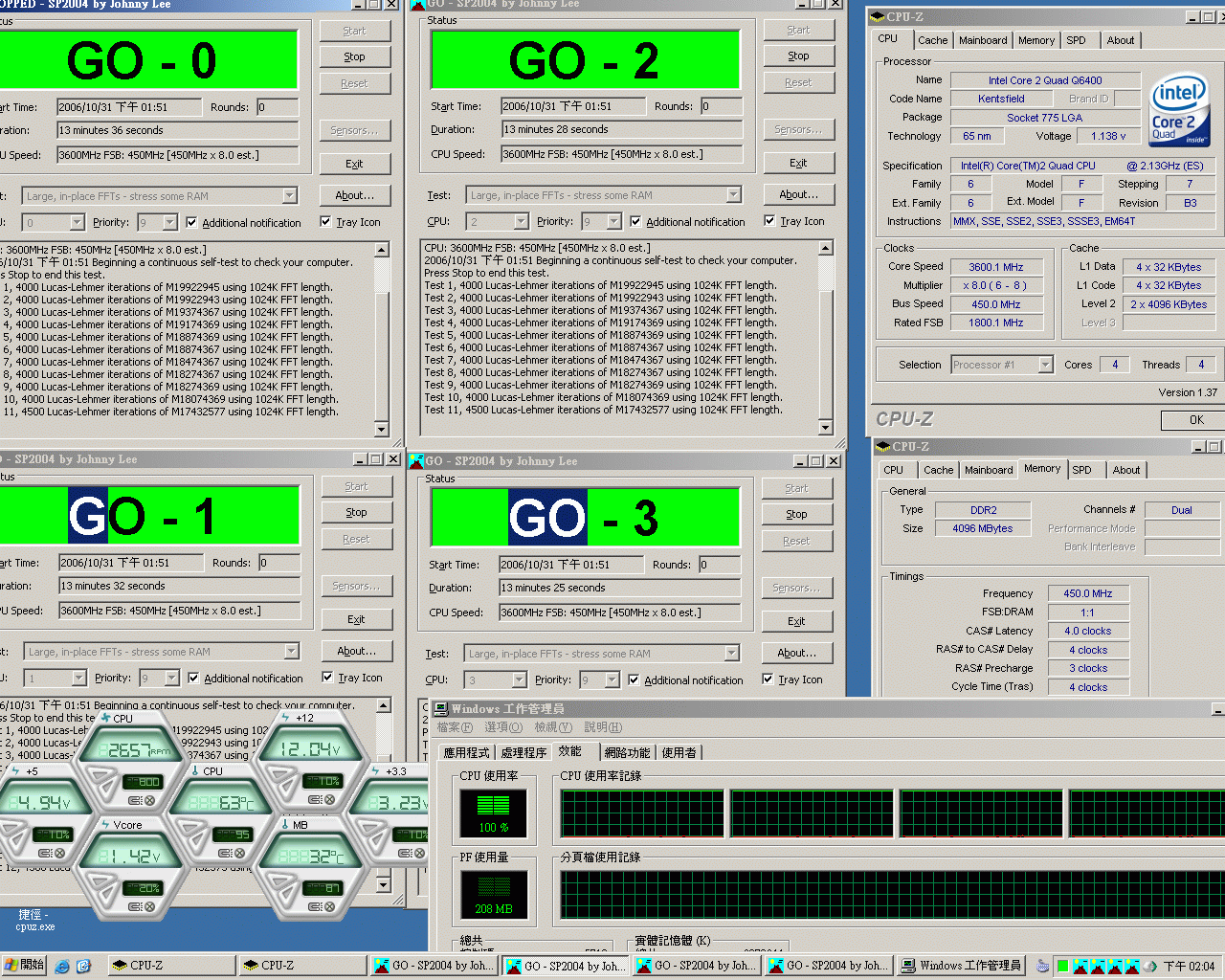
Task: Click the GO-2 window title icon
Action: [x=417, y=4]
